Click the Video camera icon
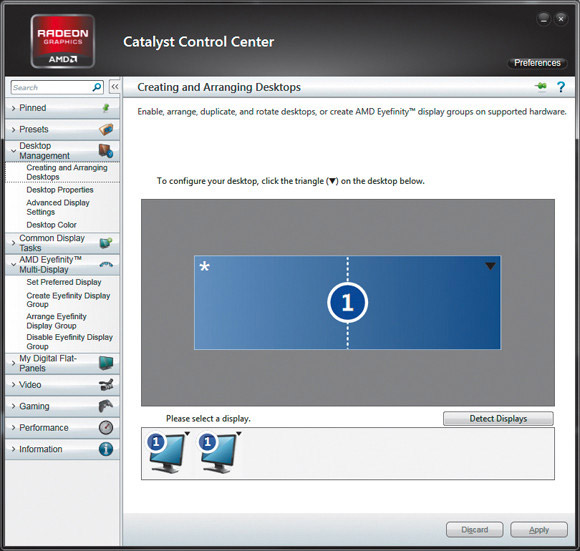The height and width of the screenshot is (551, 580). click(x=106, y=385)
